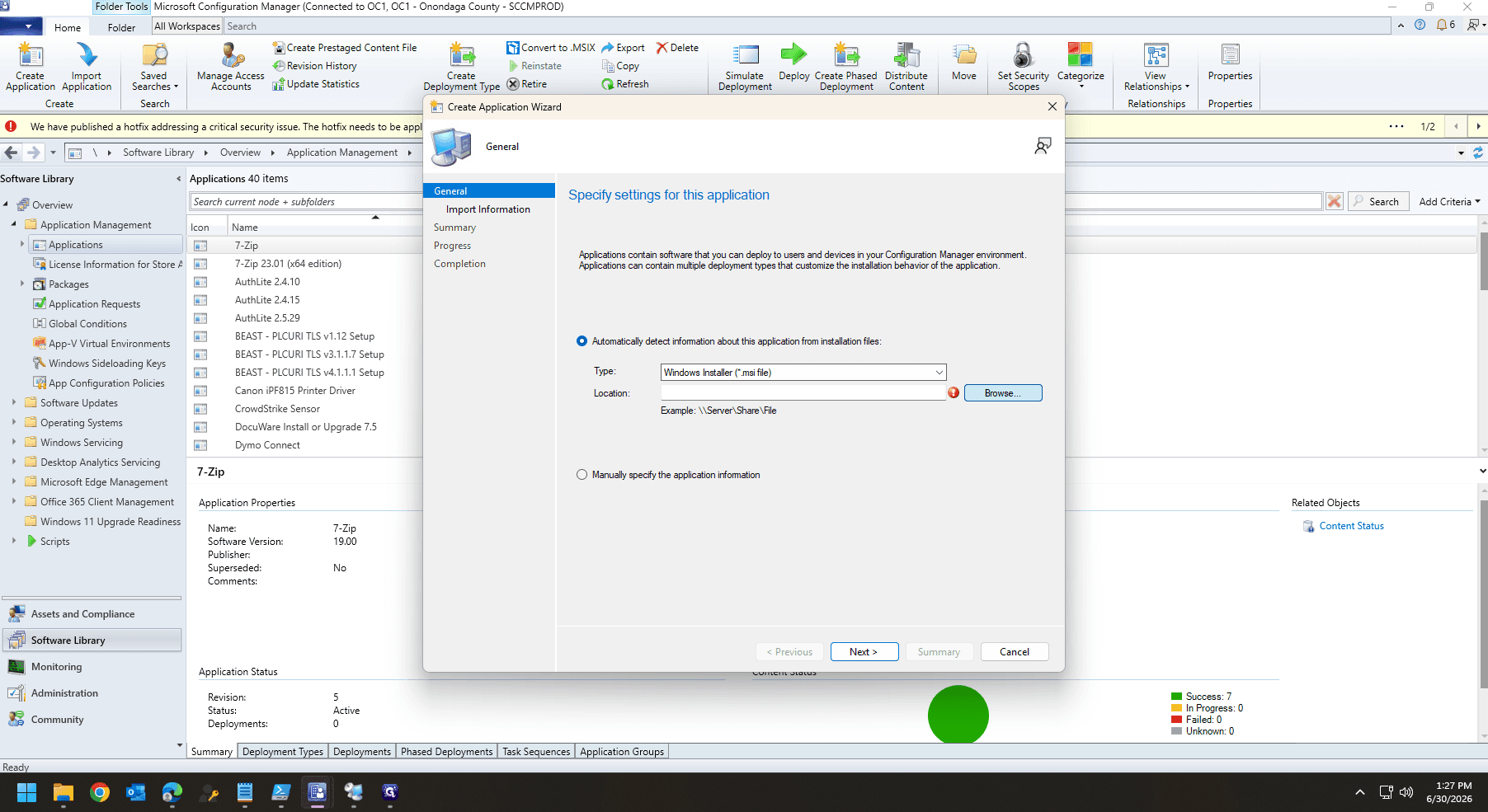Click the Delete red X ribbon button
The width and height of the screenshot is (1488, 812).
[677, 48]
